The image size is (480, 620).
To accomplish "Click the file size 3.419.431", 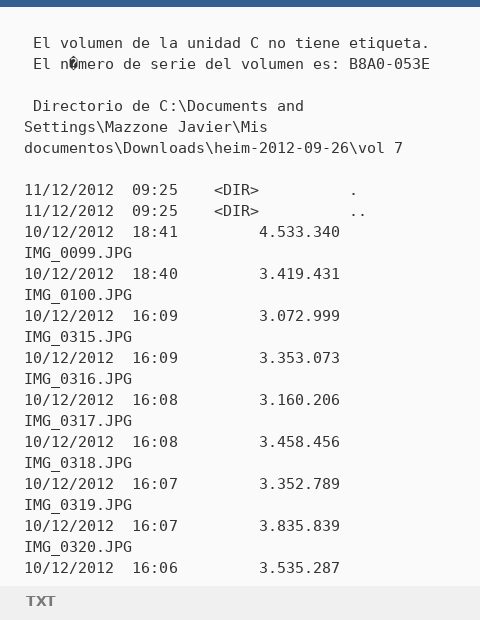I will (299, 274).
